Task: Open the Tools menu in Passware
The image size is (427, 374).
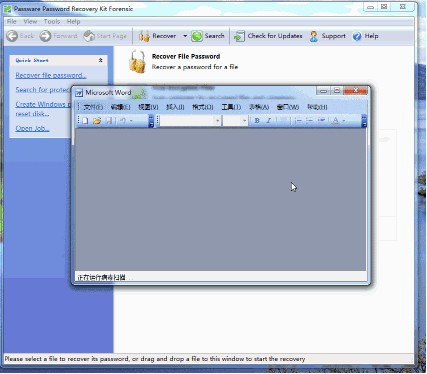Action: [x=52, y=21]
